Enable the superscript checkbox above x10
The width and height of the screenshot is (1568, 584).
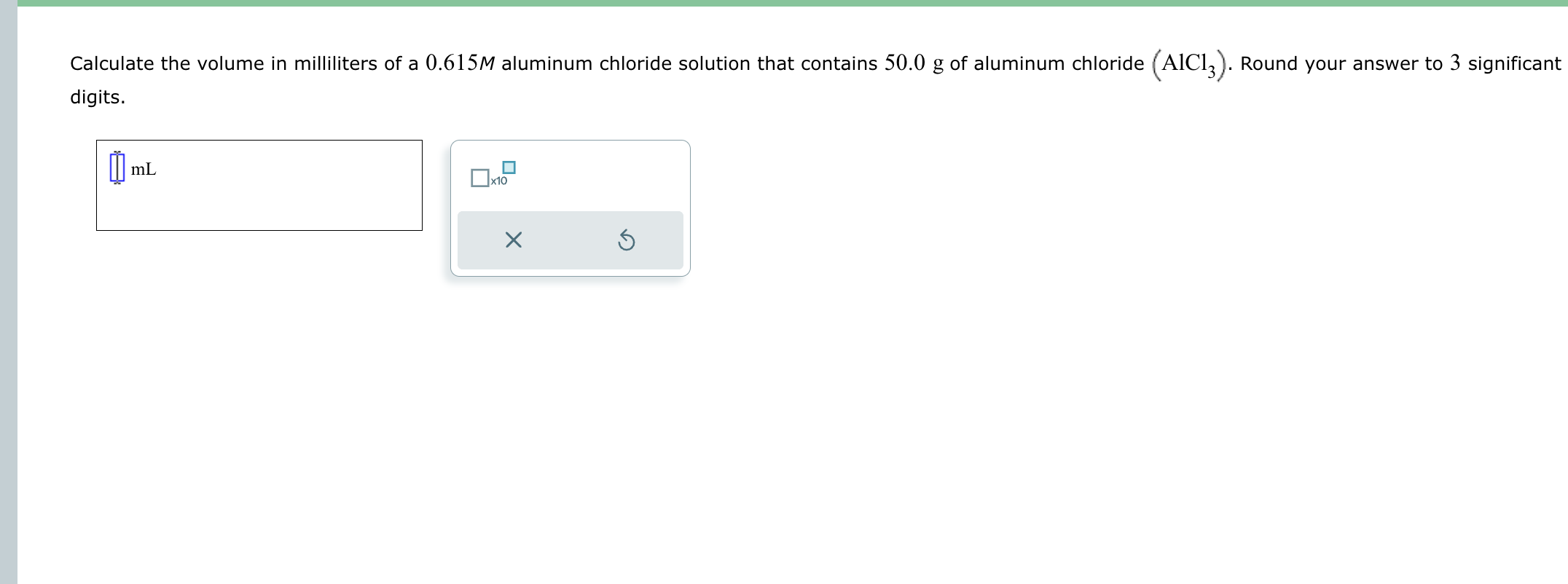(x=509, y=167)
